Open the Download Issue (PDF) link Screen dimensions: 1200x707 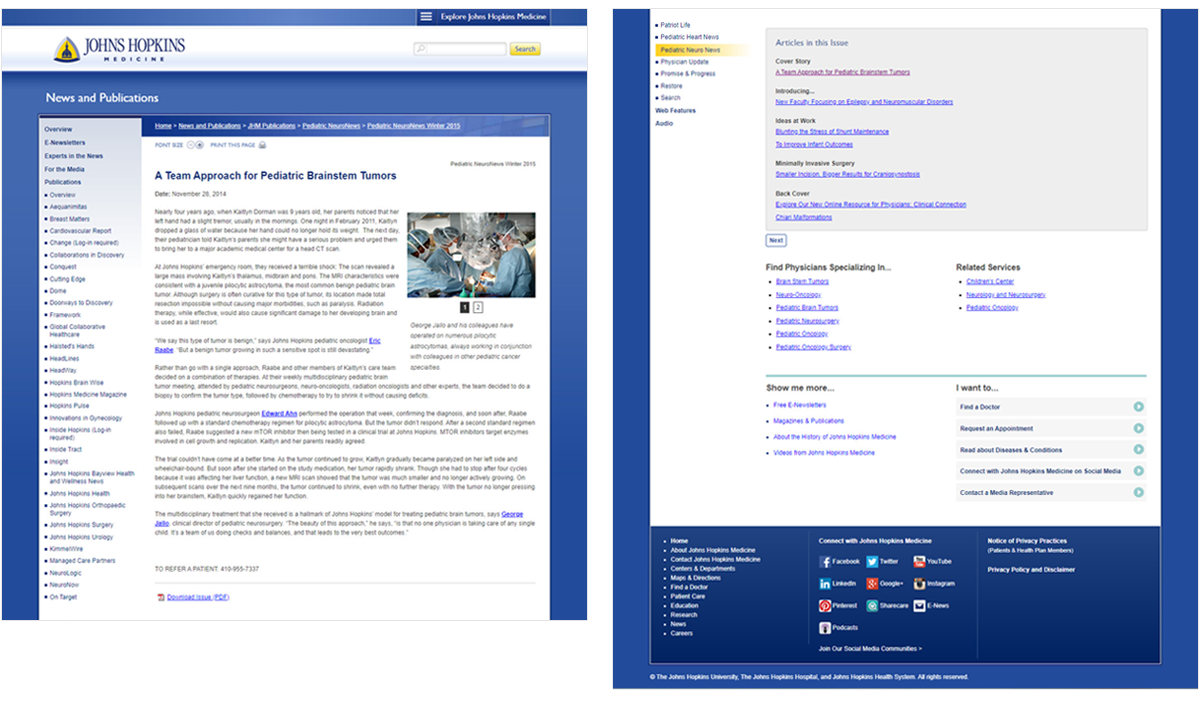tap(198, 597)
